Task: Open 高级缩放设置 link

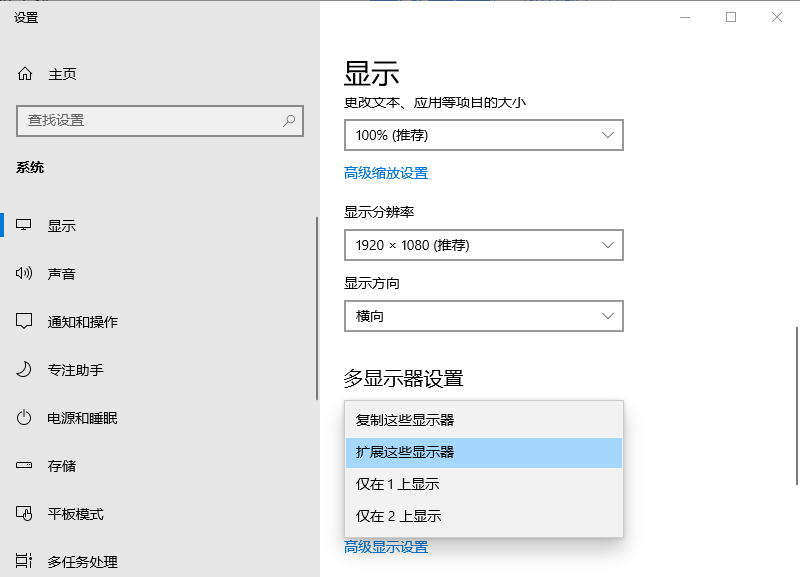Action: 386,172
